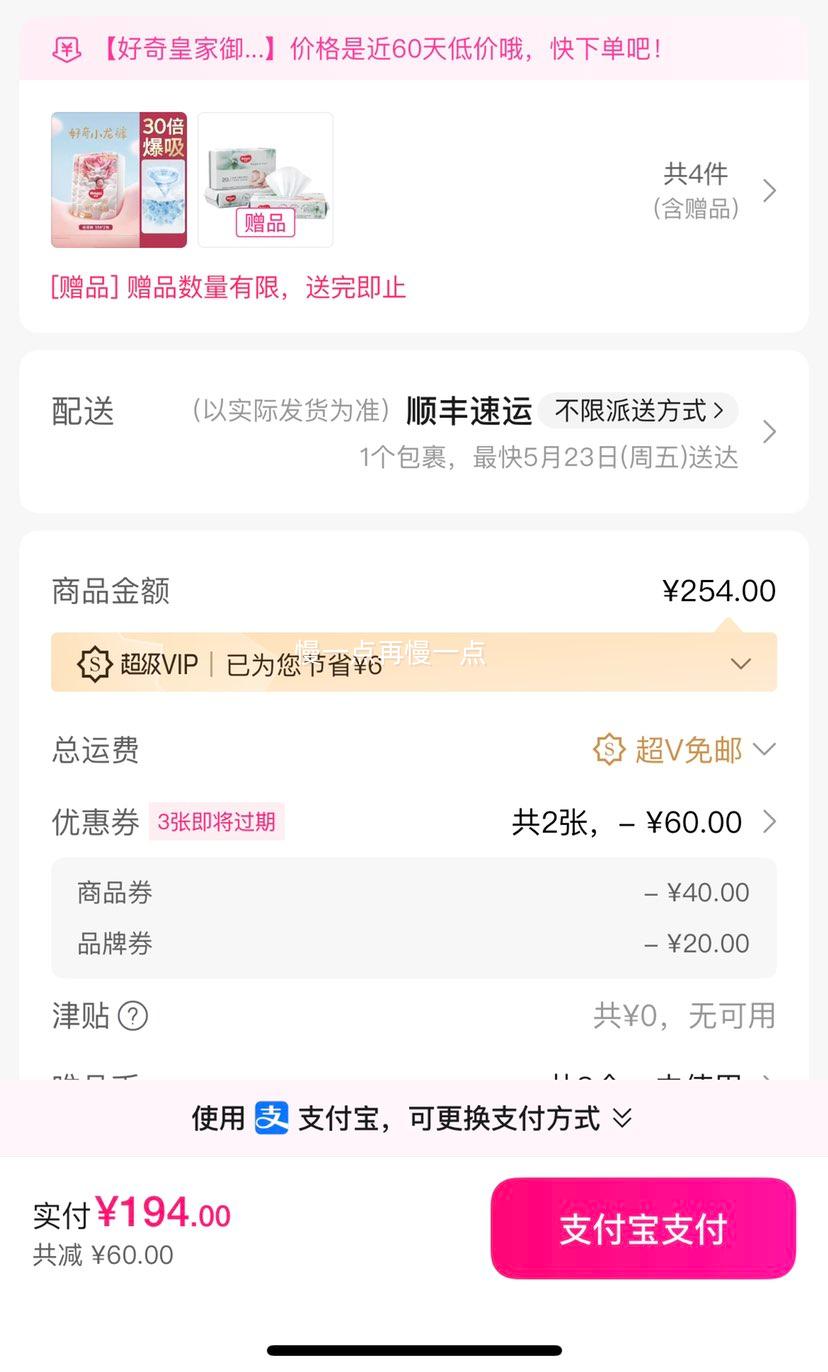Tap the gold badge beside 超V免邮
The height and width of the screenshot is (1372, 828).
[609, 749]
